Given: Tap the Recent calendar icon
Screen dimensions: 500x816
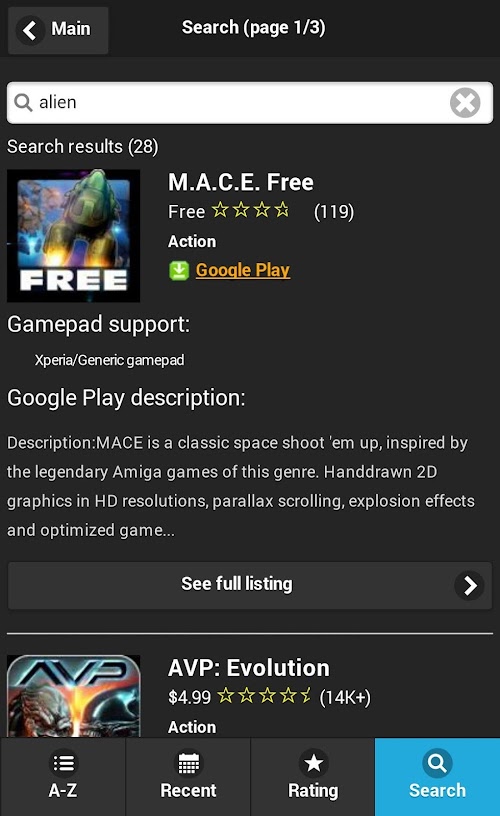Looking at the screenshot, I should pos(188,763).
